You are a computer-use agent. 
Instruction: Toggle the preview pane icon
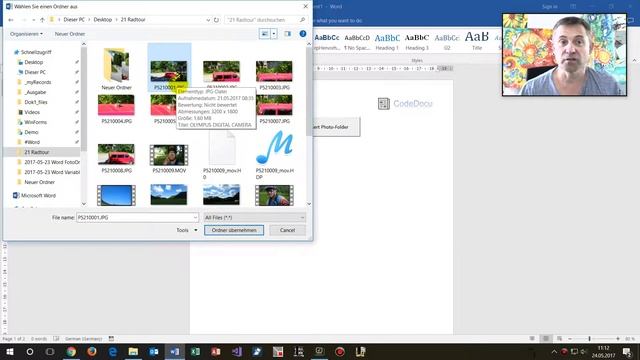[288, 34]
